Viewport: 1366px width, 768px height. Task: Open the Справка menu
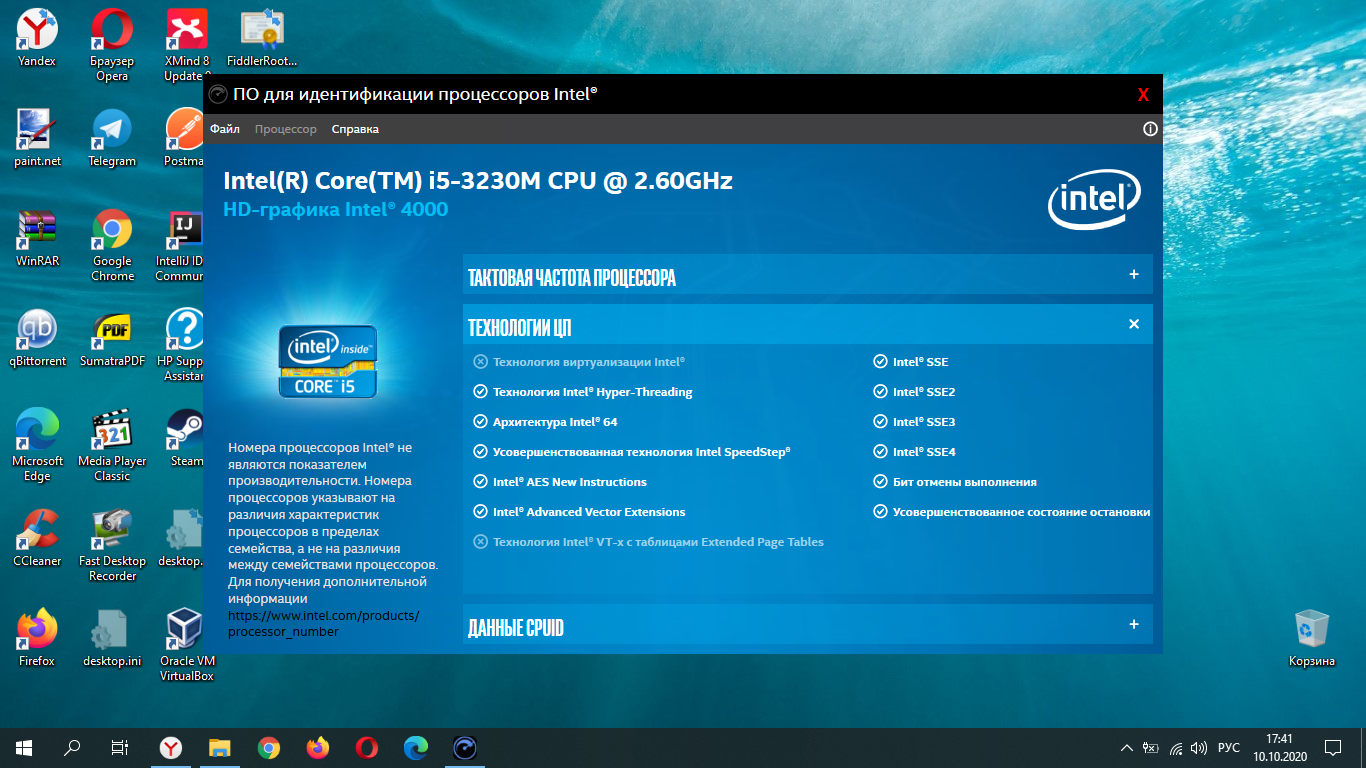click(355, 129)
